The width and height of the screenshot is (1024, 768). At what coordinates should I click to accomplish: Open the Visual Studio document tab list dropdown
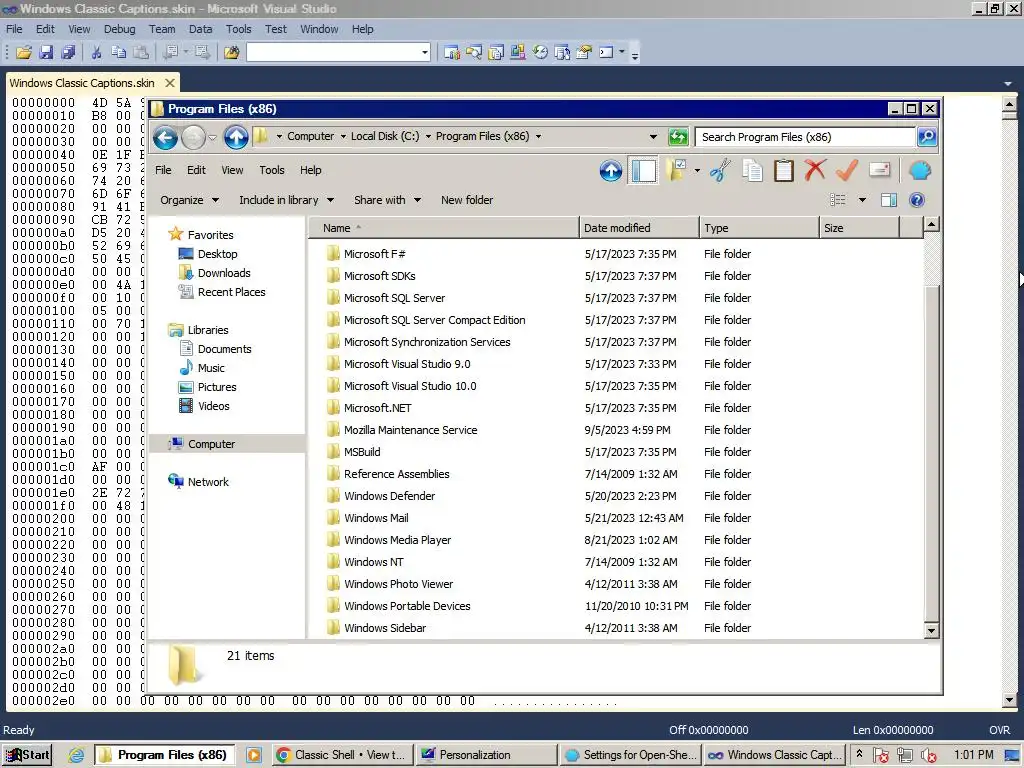tap(1008, 84)
